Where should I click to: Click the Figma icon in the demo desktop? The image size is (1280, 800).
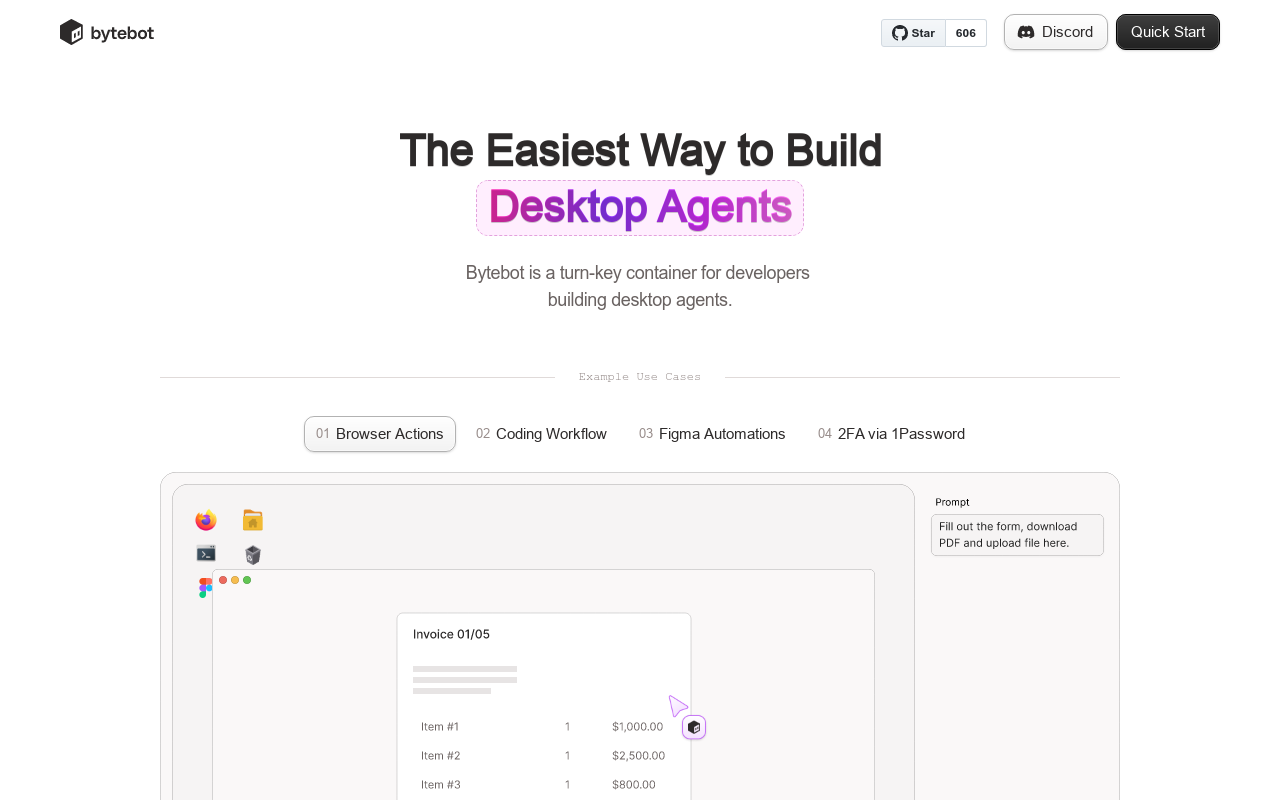click(x=204, y=588)
